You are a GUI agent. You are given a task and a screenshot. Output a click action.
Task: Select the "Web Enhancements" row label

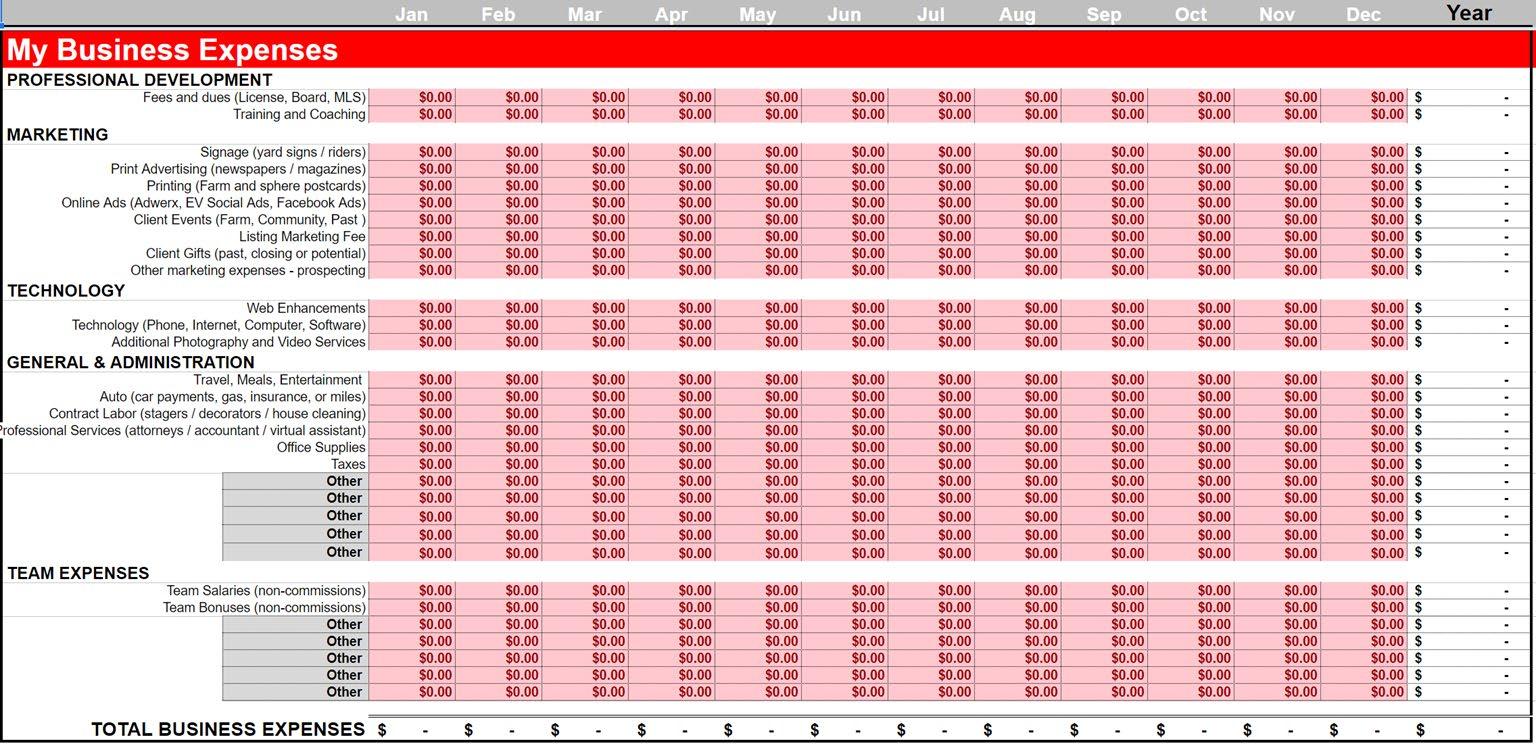(x=306, y=309)
